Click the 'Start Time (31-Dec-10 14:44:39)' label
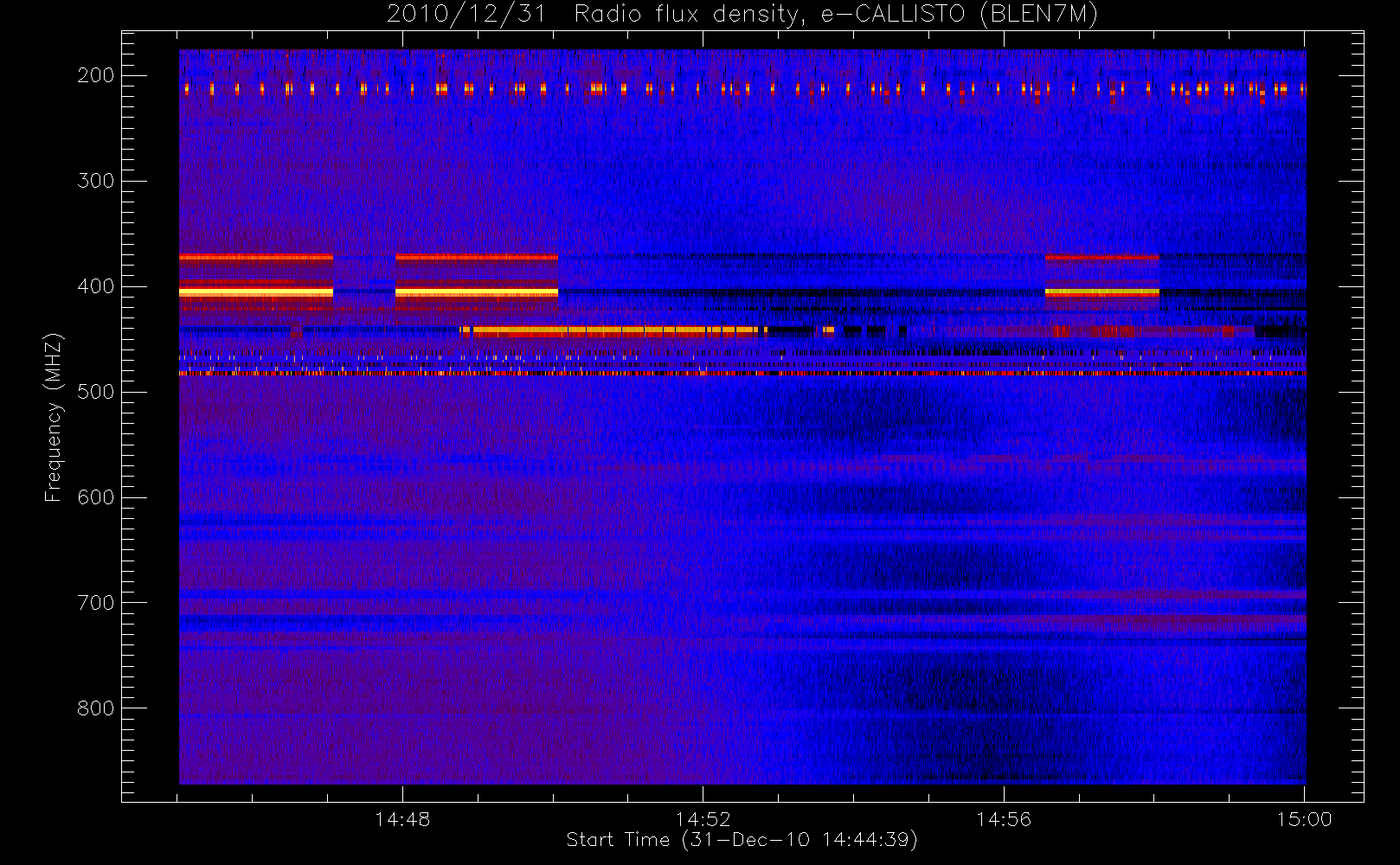Screen dimensions: 1400x865 [742, 840]
